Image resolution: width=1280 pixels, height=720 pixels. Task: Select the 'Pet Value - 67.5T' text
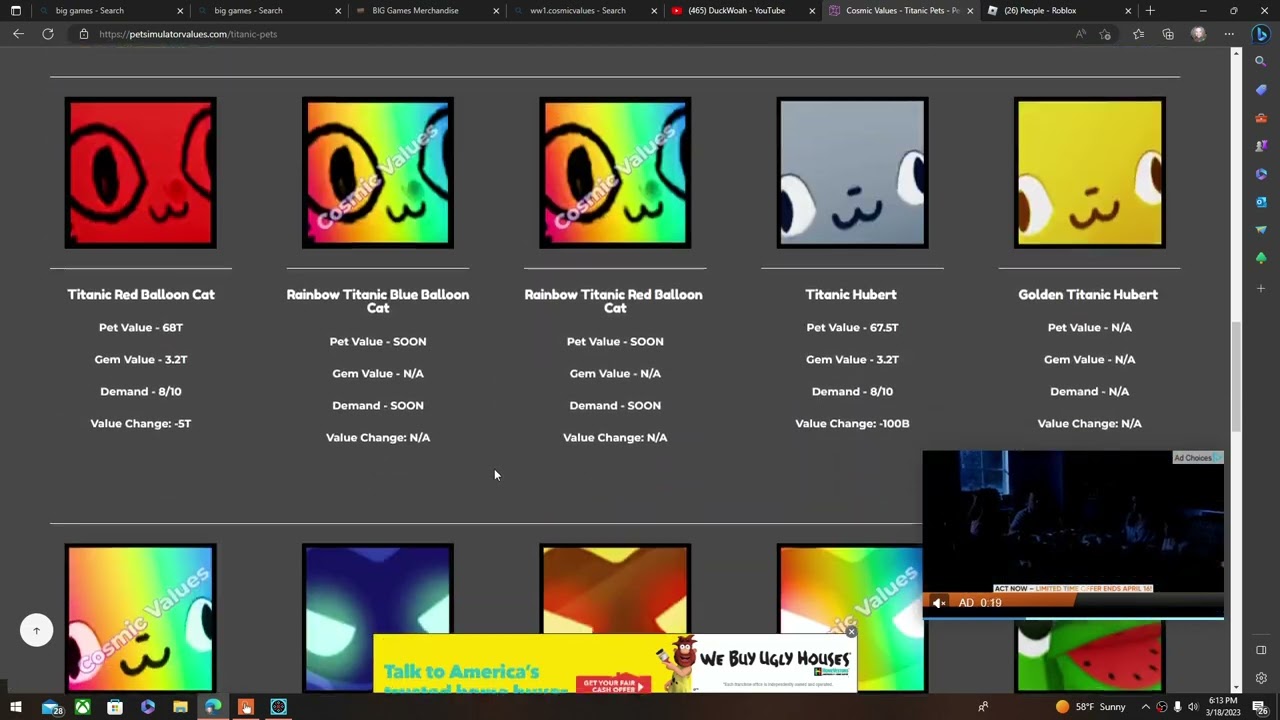pyautogui.click(x=852, y=327)
